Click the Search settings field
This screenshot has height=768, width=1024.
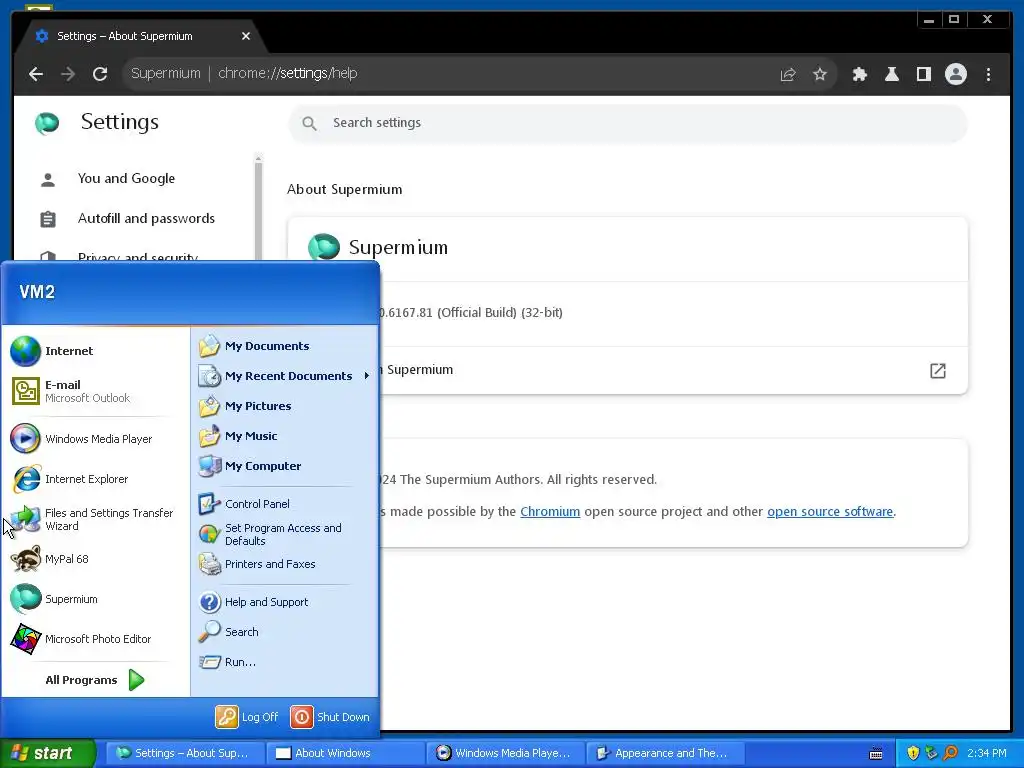[628, 123]
